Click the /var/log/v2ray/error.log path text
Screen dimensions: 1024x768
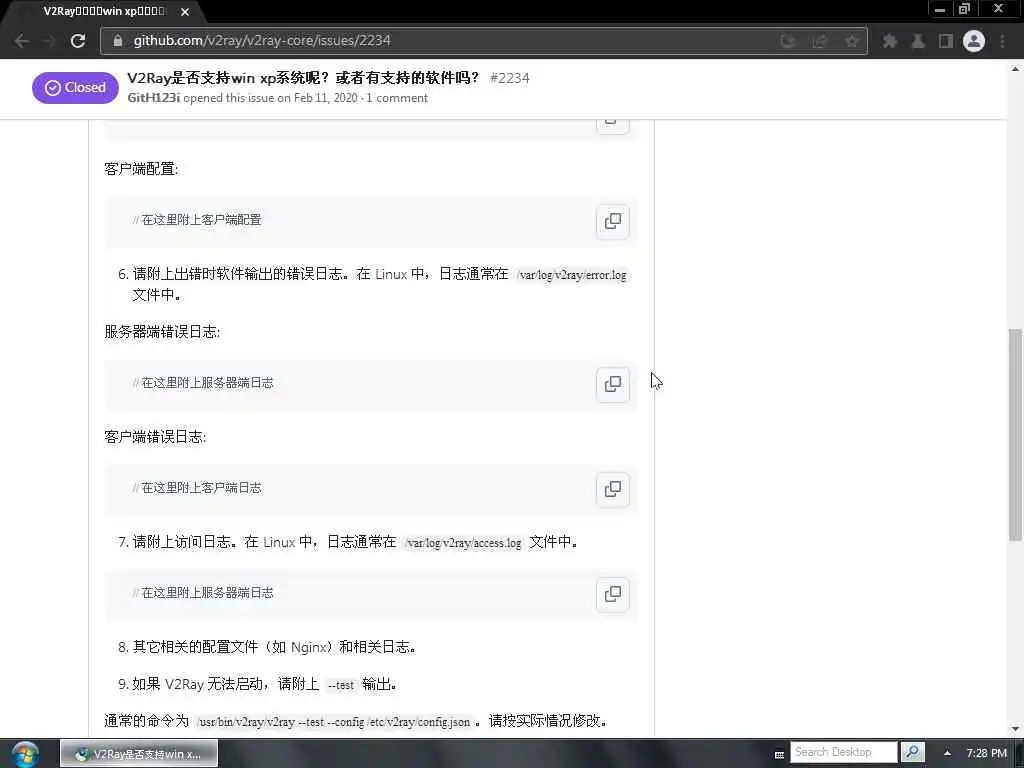(x=571, y=275)
